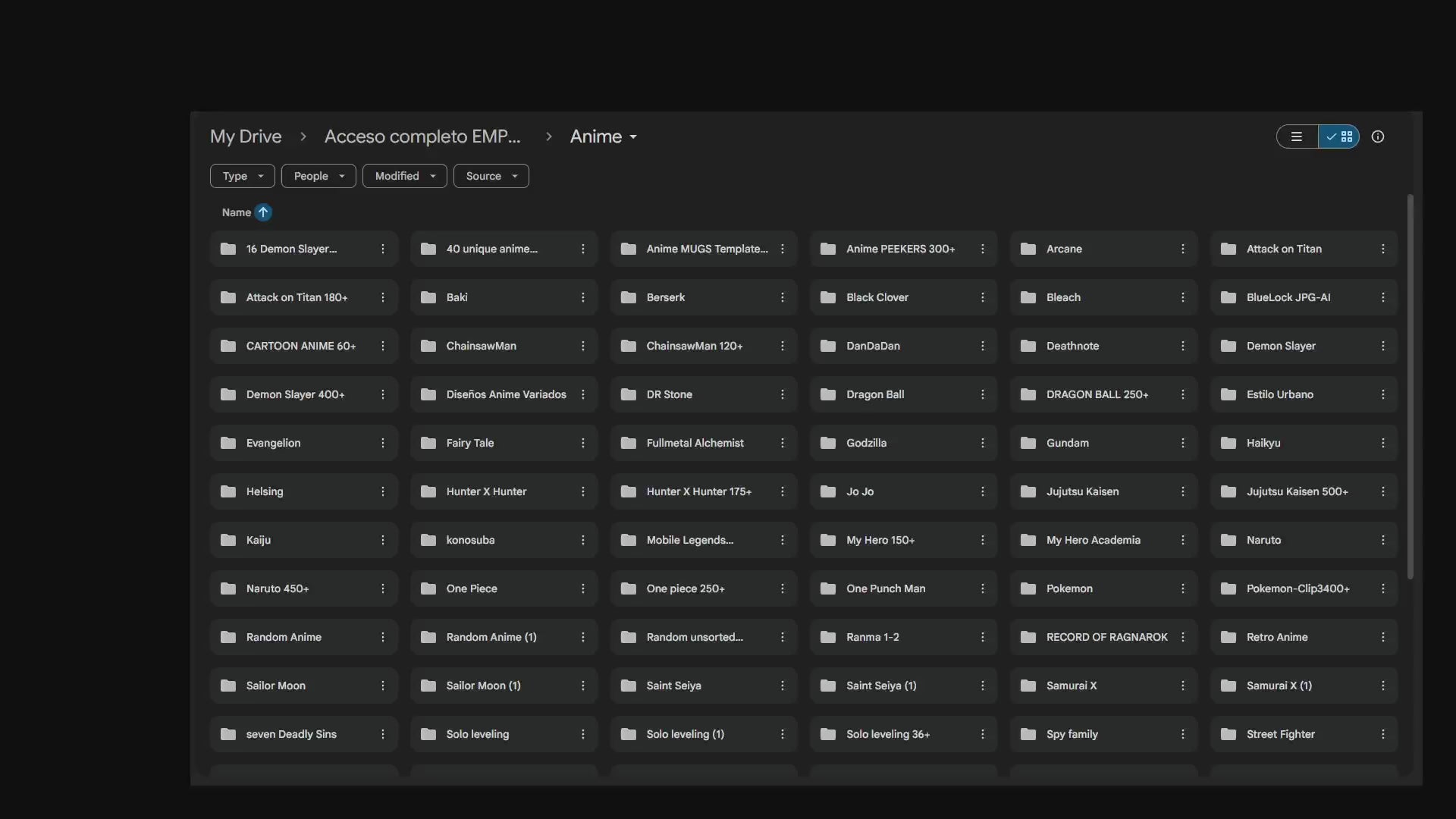
Task: Select the CARTOON ANIME 60+ folder
Action: pyautogui.click(x=303, y=346)
